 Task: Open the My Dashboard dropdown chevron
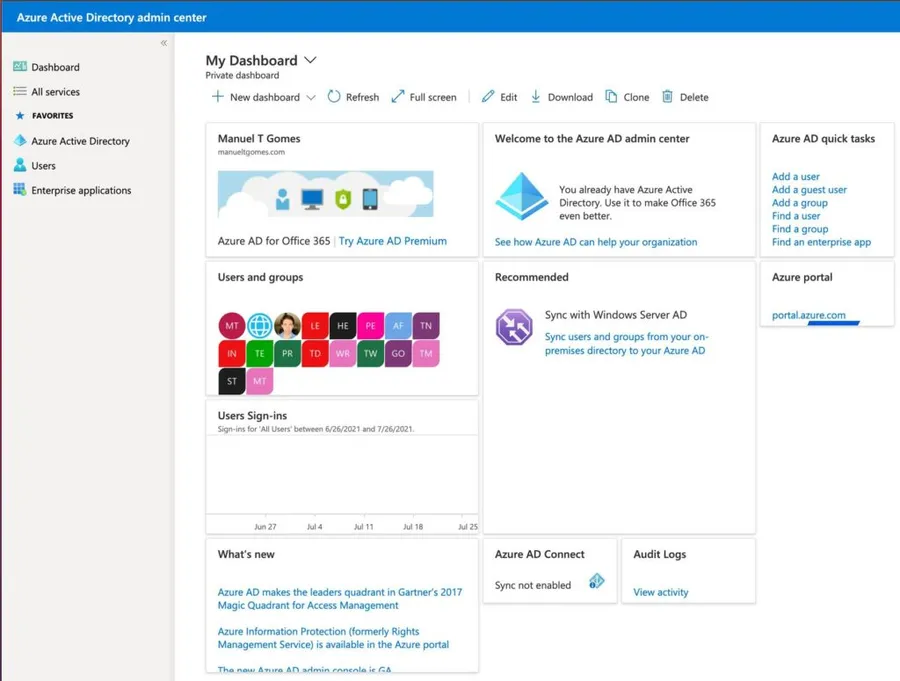coord(310,60)
